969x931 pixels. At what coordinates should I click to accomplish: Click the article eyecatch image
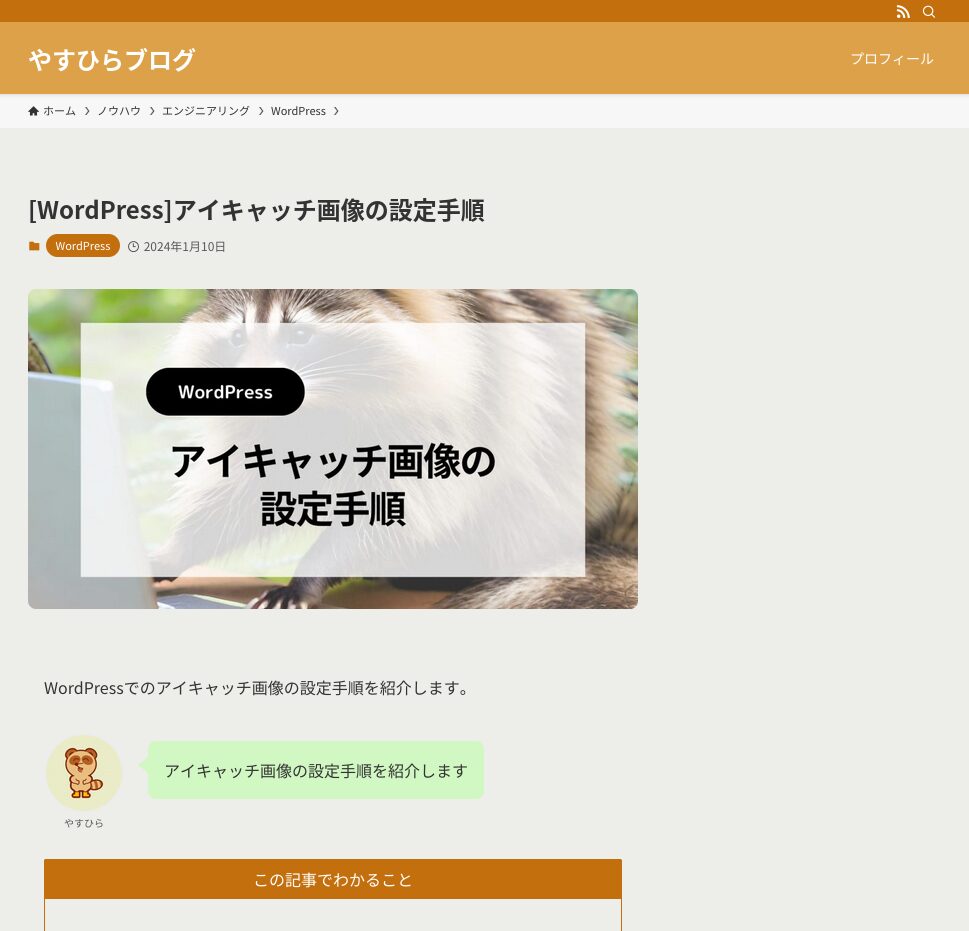[333, 449]
